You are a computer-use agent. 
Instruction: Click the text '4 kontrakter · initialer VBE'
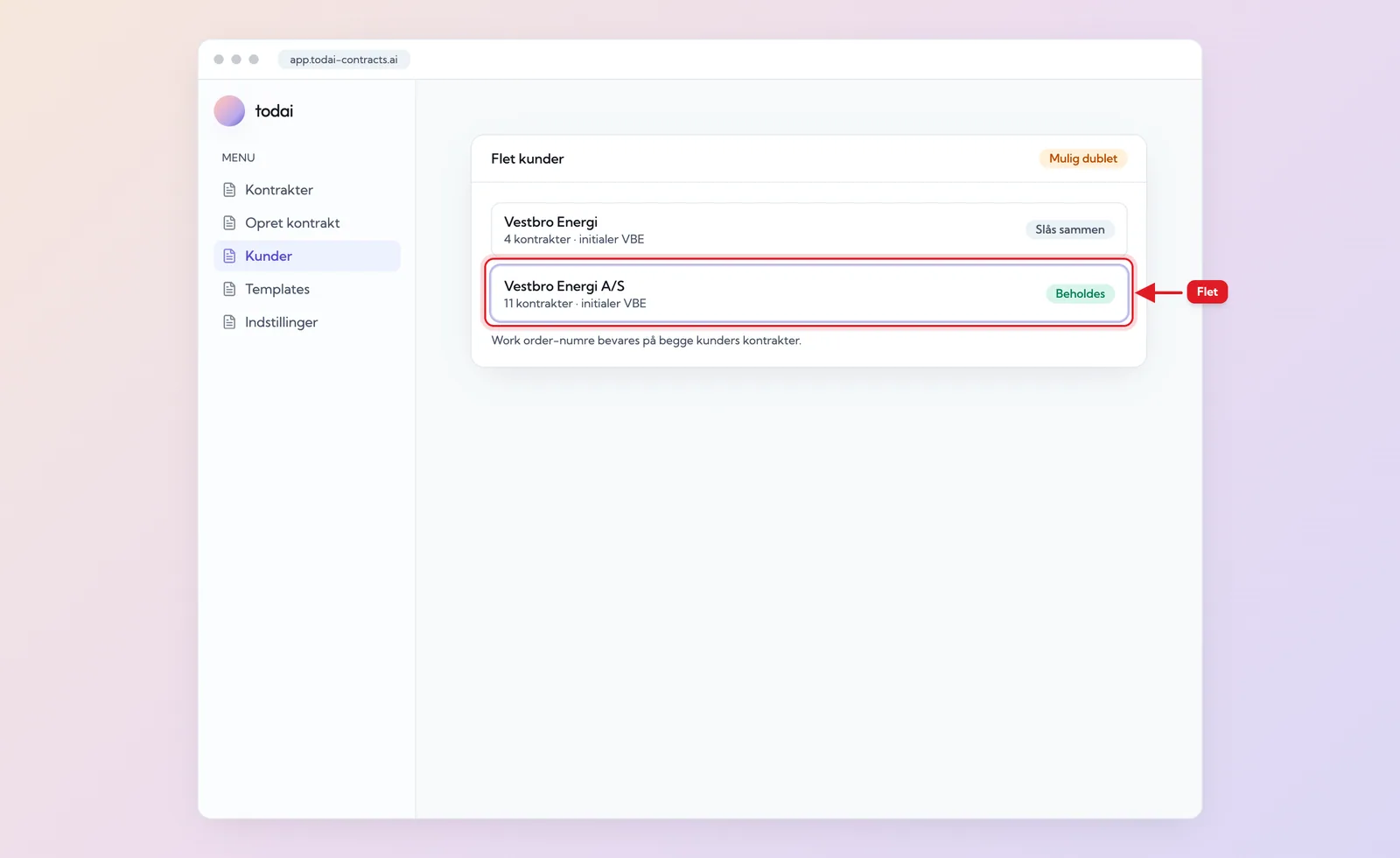point(574,239)
